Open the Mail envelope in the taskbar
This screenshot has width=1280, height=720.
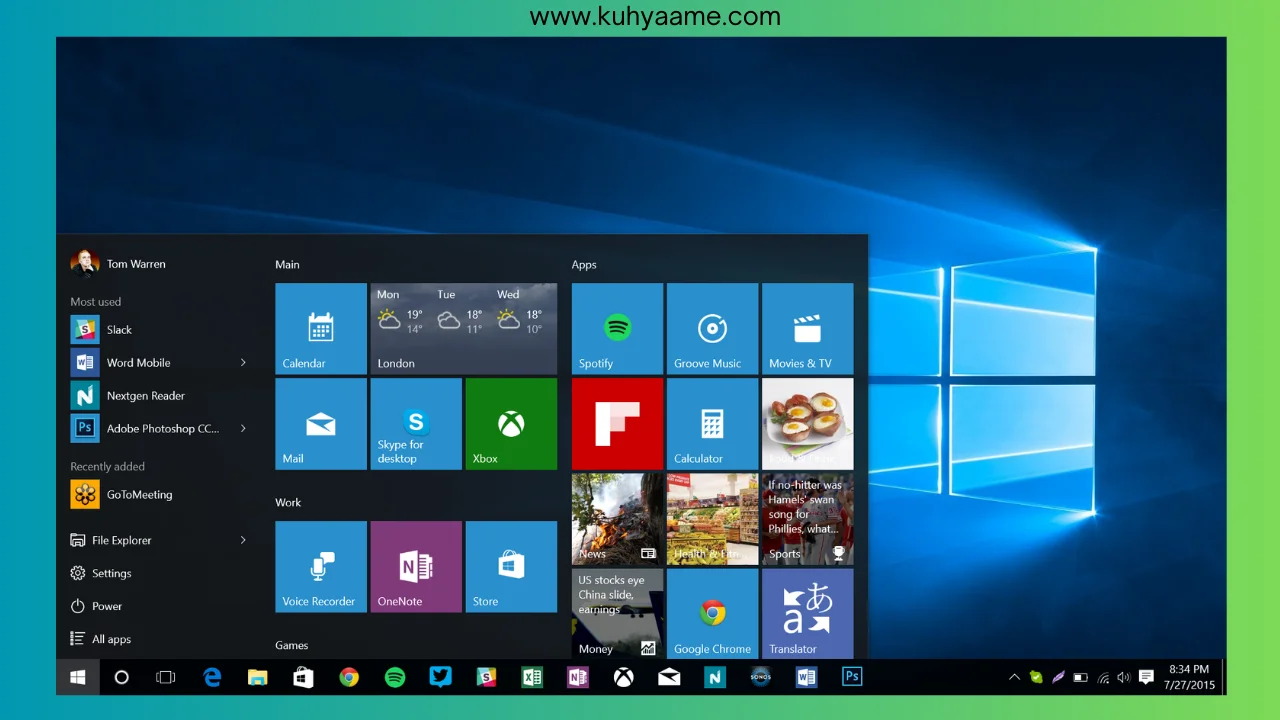click(669, 677)
